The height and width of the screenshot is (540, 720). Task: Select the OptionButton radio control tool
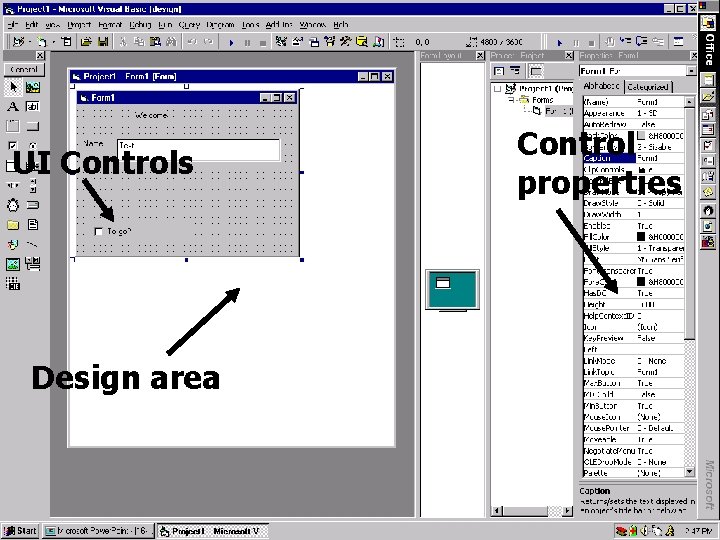point(33,146)
